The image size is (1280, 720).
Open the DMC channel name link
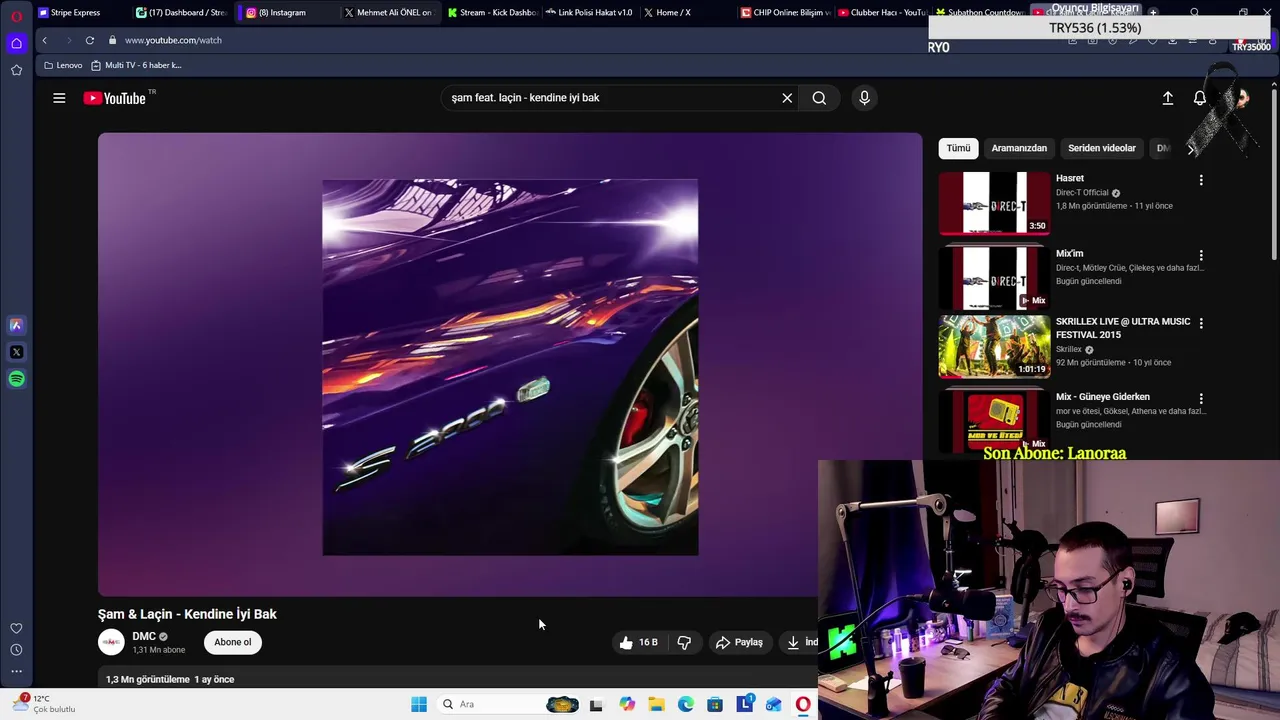click(144, 636)
